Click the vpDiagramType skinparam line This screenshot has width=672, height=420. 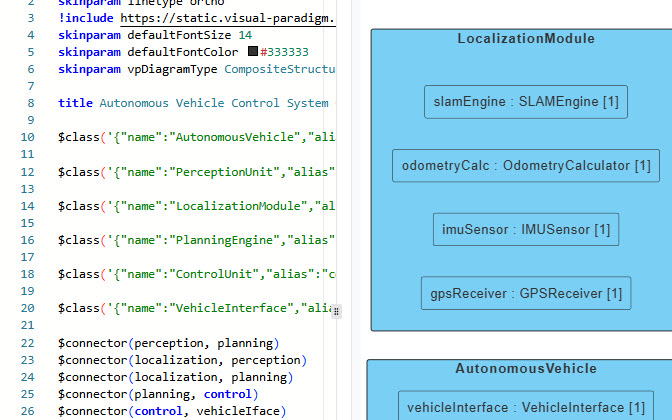[196, 69]
